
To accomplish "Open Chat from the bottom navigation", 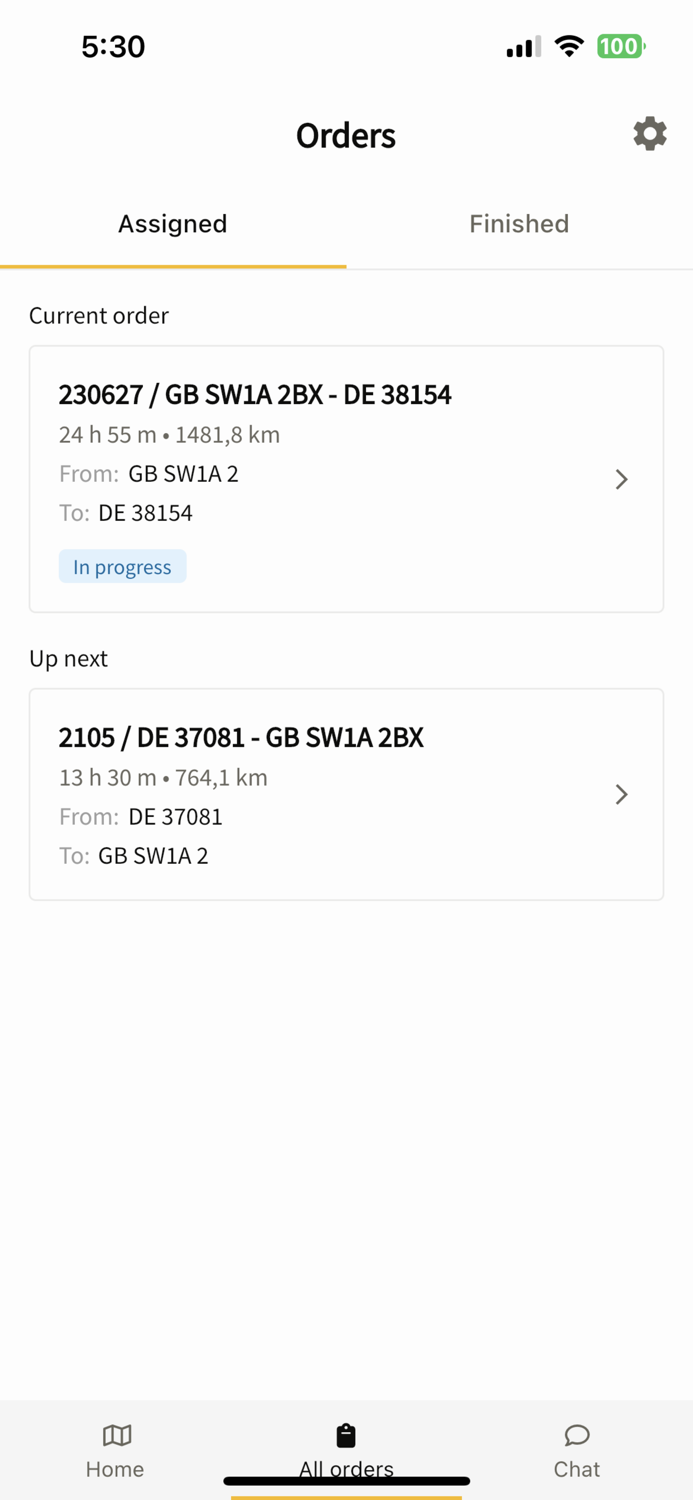I will click(577, 1450).
